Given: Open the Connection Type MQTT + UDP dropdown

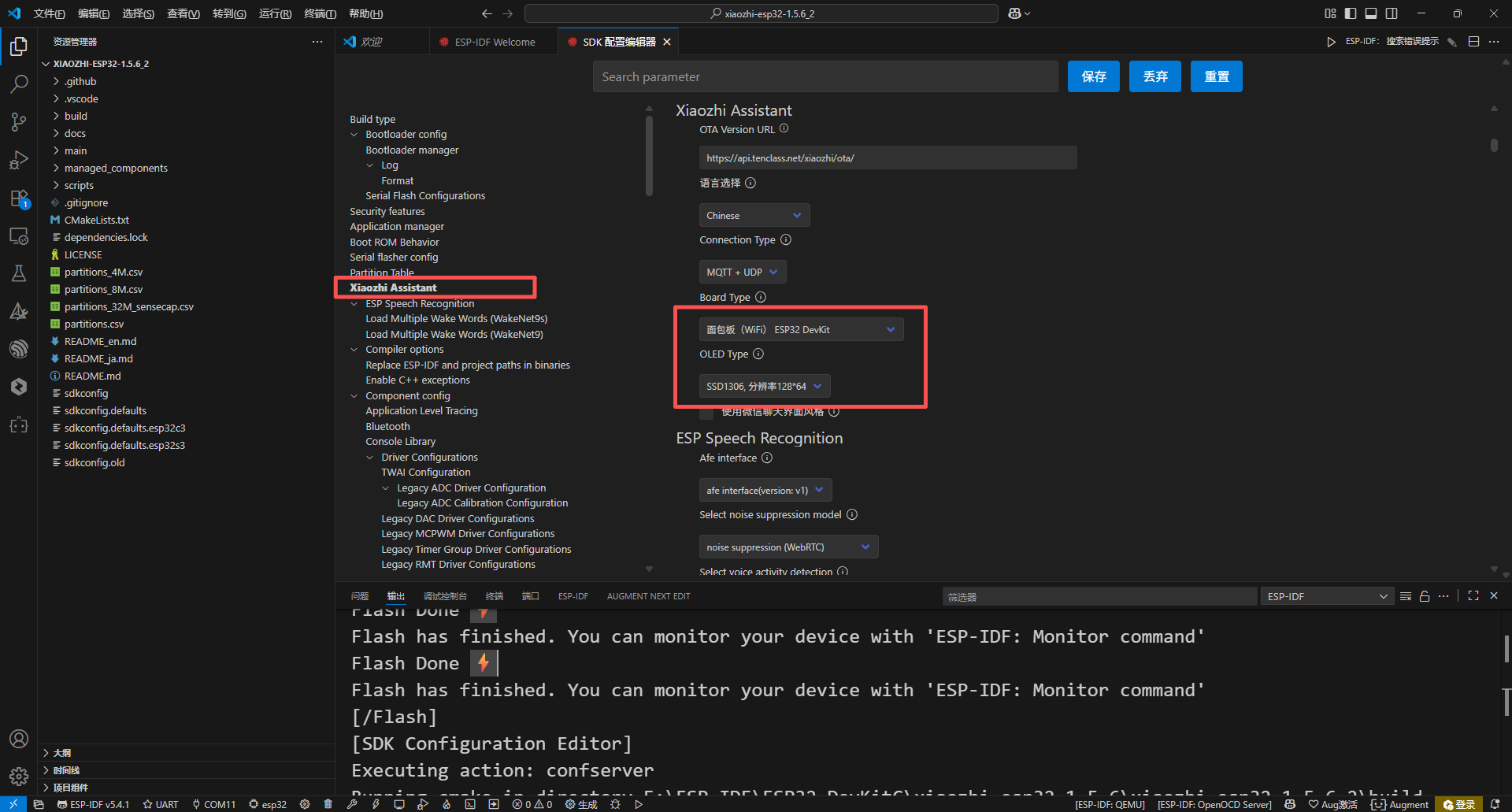Looking at the screenshot, I should click(x=742, y=273).
